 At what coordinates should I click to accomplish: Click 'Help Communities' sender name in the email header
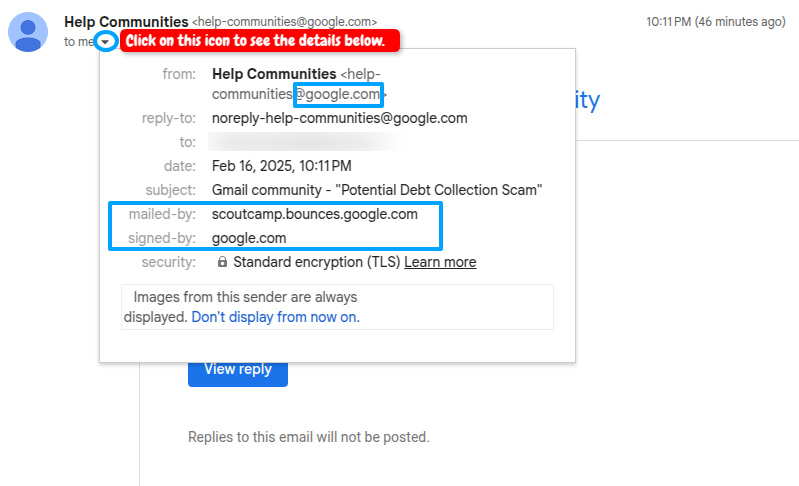click(x=125, y=21)
